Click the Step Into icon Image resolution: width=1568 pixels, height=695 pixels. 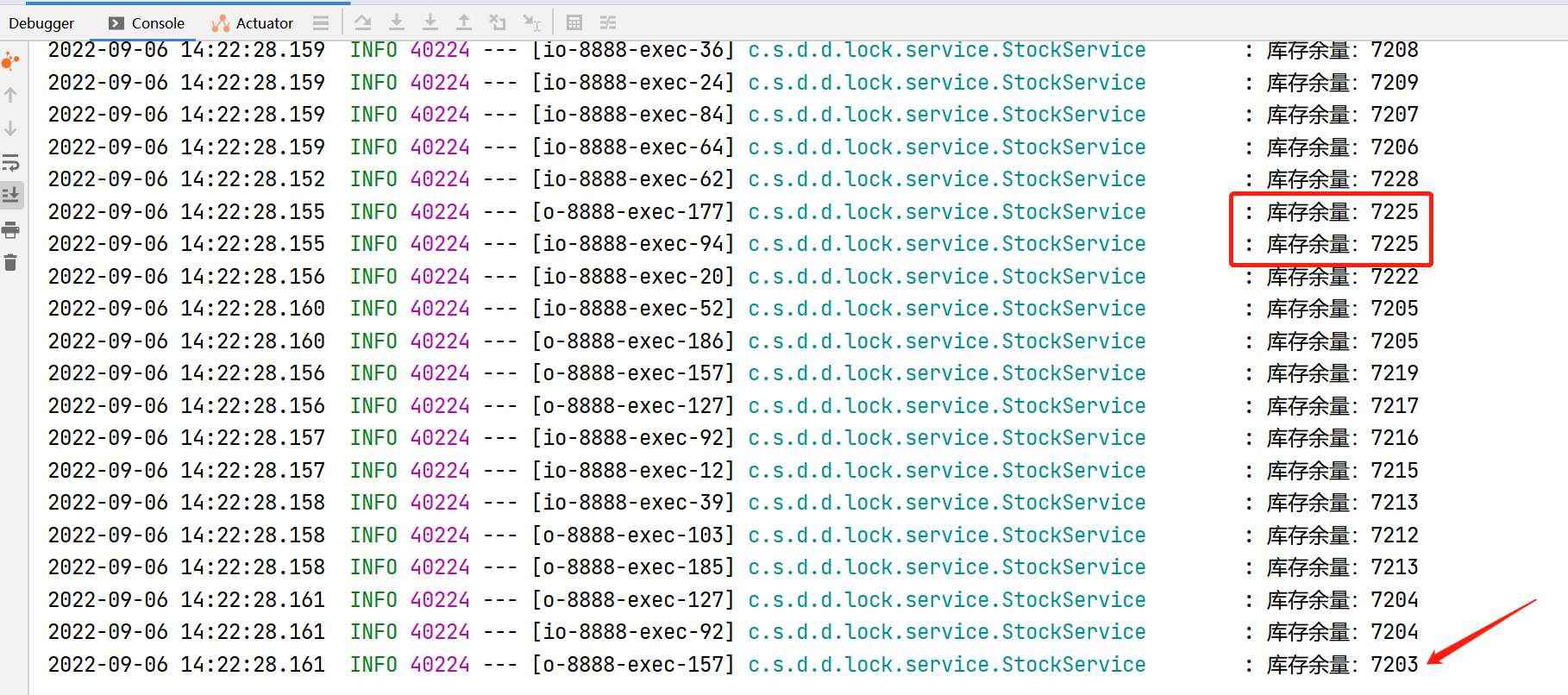click(397, 22)
